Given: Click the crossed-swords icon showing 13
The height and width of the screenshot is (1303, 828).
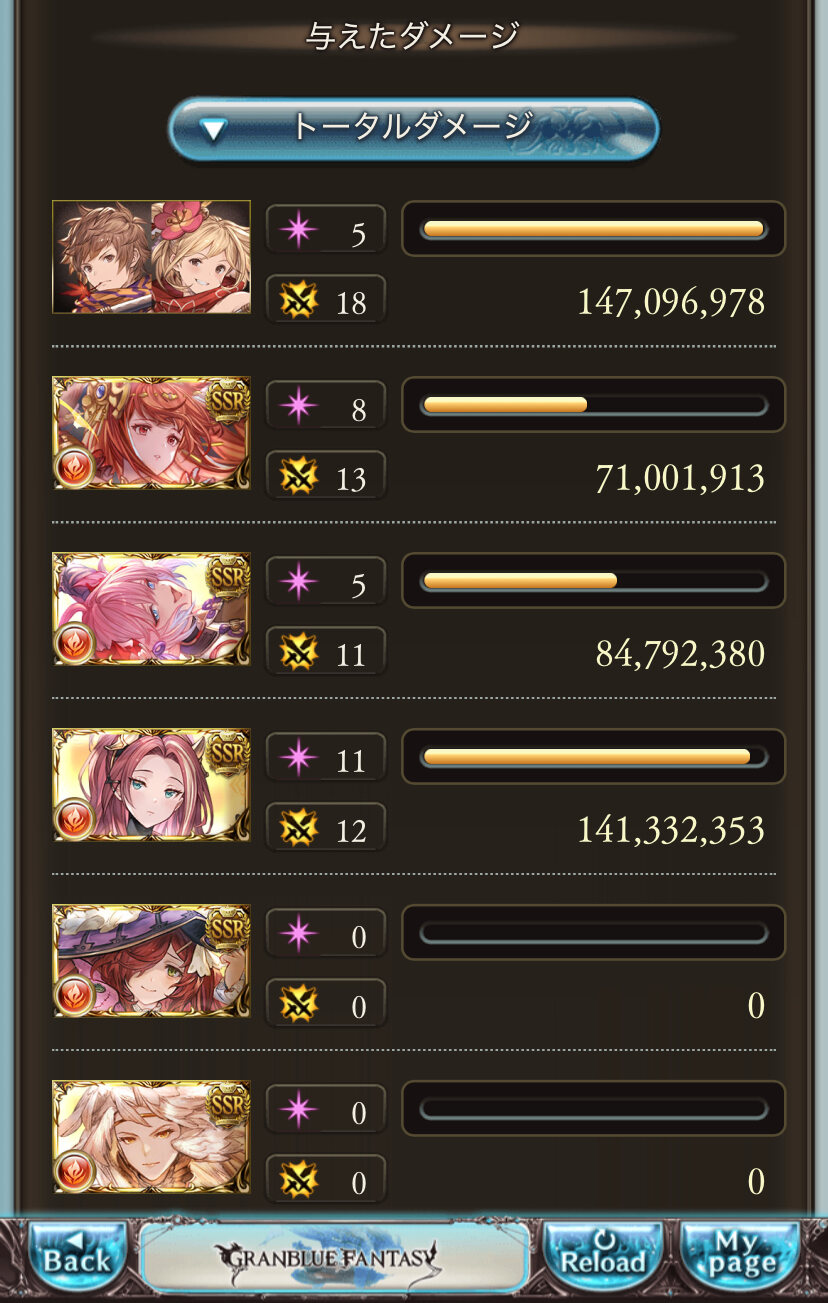Looking at the screenshot, I should 298,476.
